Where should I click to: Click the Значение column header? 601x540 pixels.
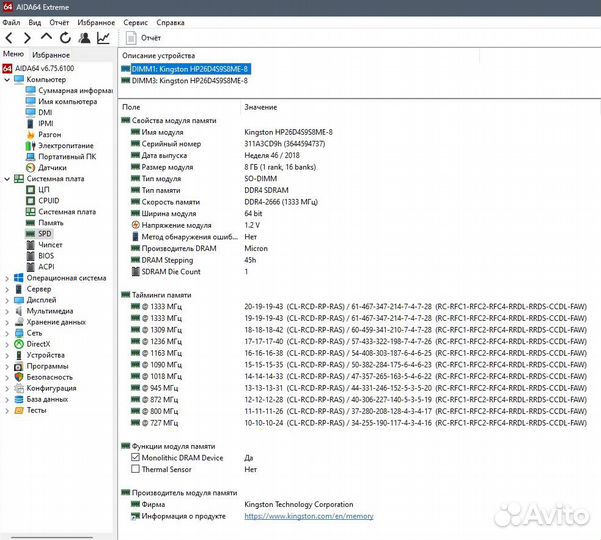click(261, 107)
